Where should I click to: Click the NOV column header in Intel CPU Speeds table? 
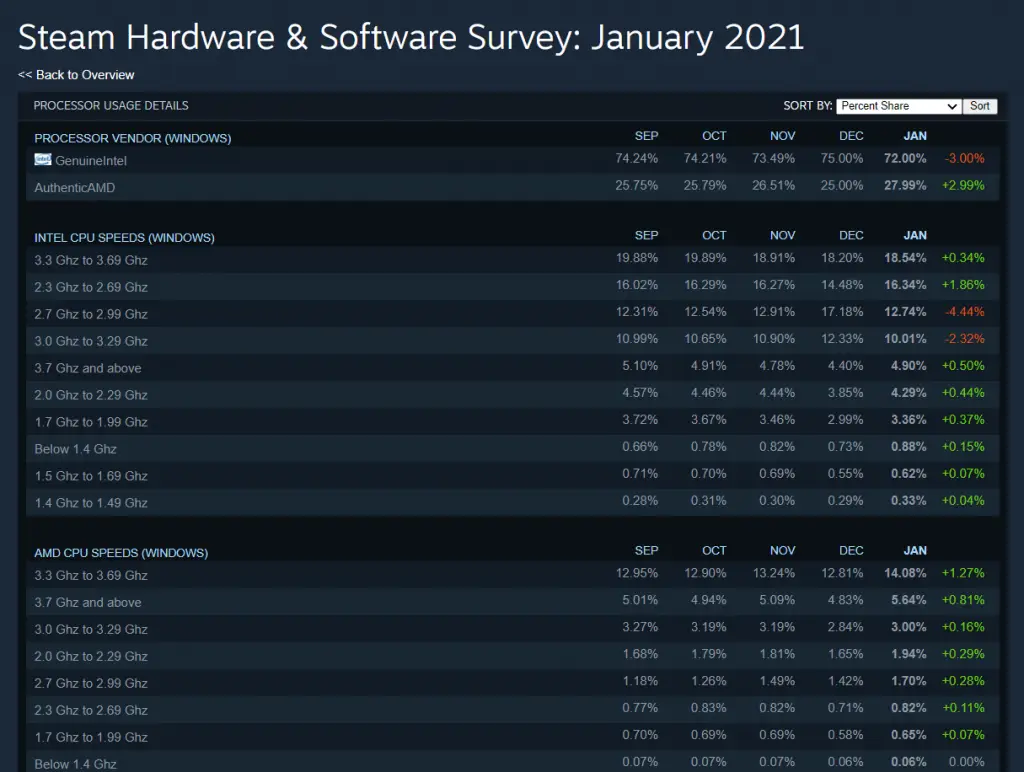782,235
